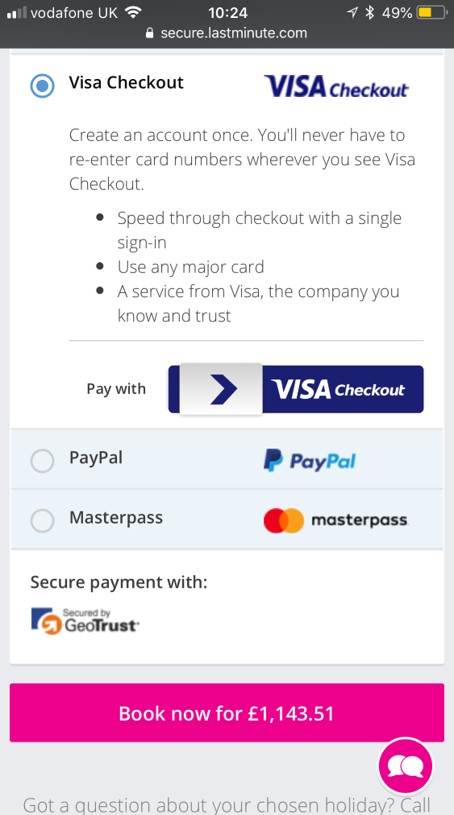Click the Visa Checkout option label
Screen dimensions: 454x815
126,83
